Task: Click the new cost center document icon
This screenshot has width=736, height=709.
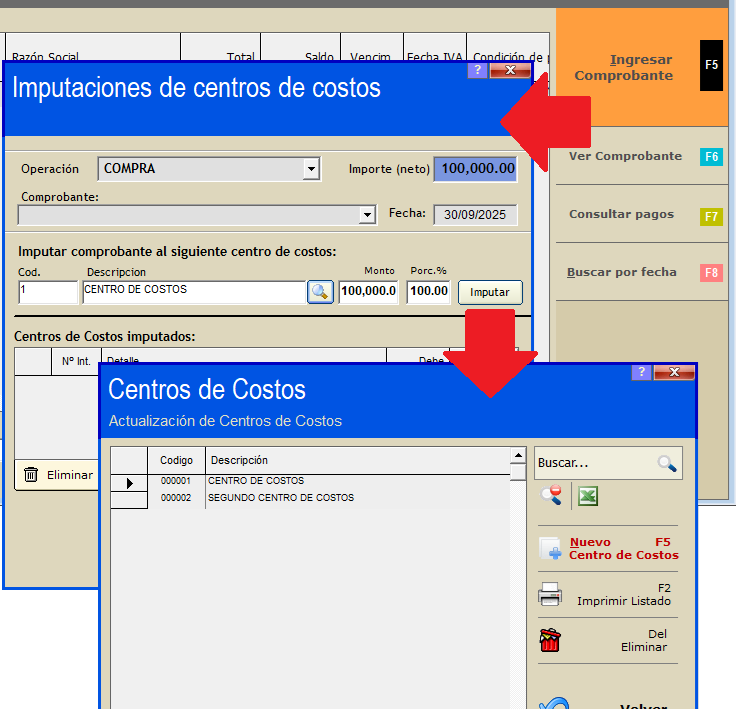Action: (550, 548)
